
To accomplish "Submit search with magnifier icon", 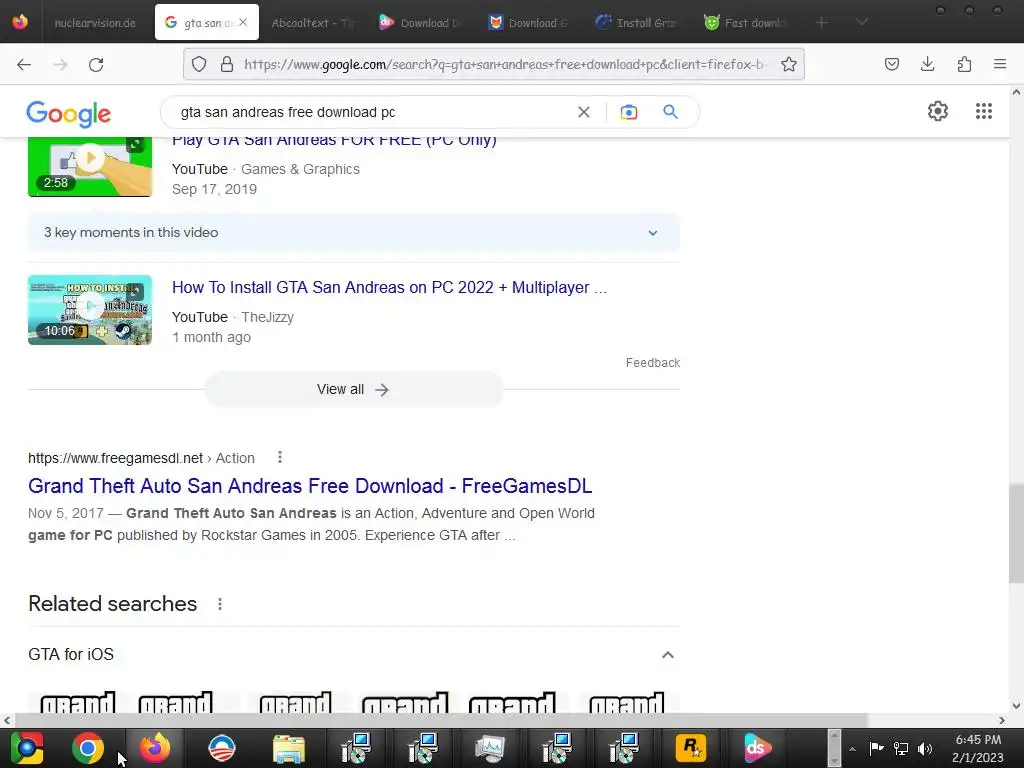I will click(671, 112).
